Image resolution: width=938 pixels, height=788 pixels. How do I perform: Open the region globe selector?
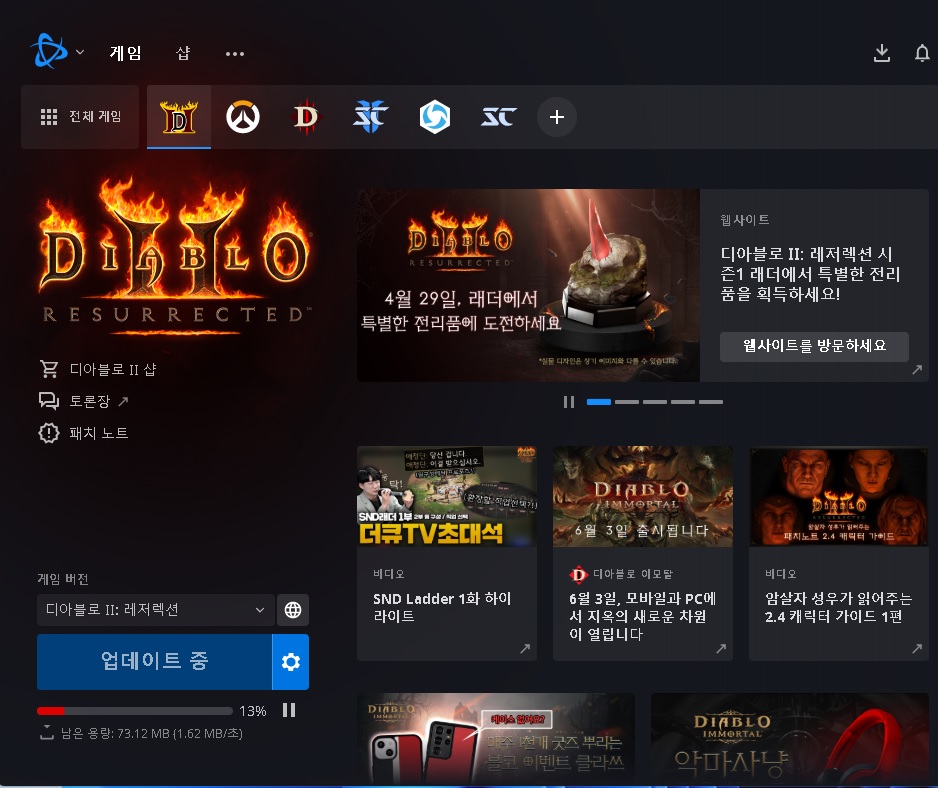[293, 610]
